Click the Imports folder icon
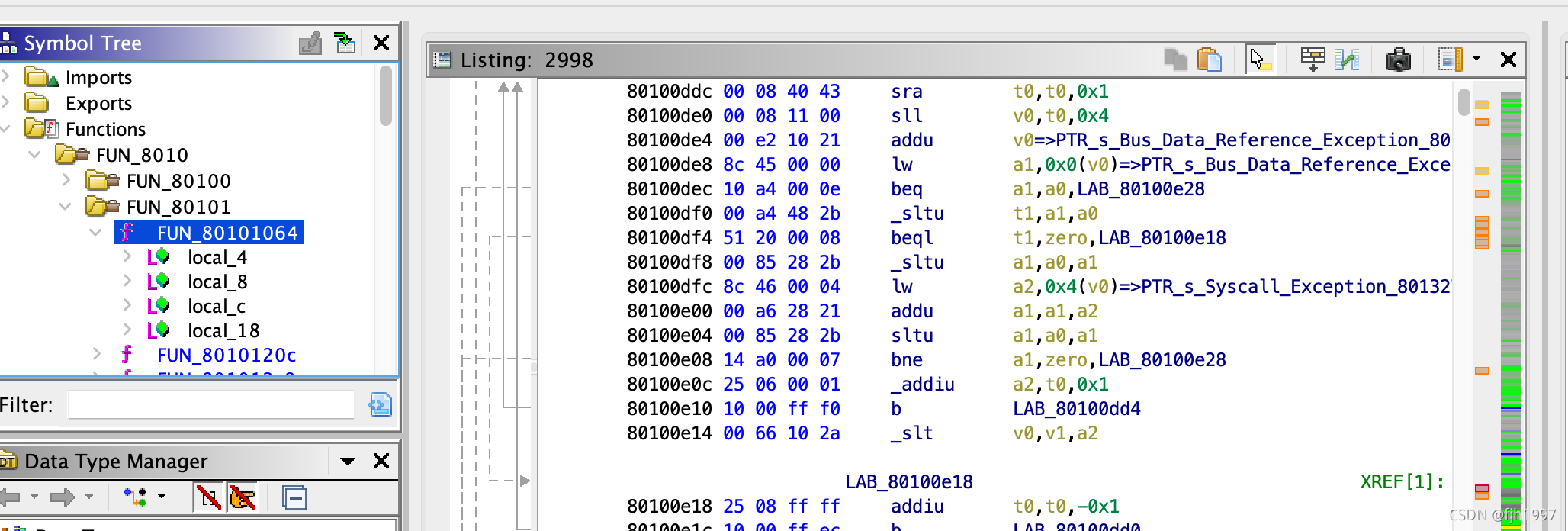The image size is (1568, 531). (42, 77)
